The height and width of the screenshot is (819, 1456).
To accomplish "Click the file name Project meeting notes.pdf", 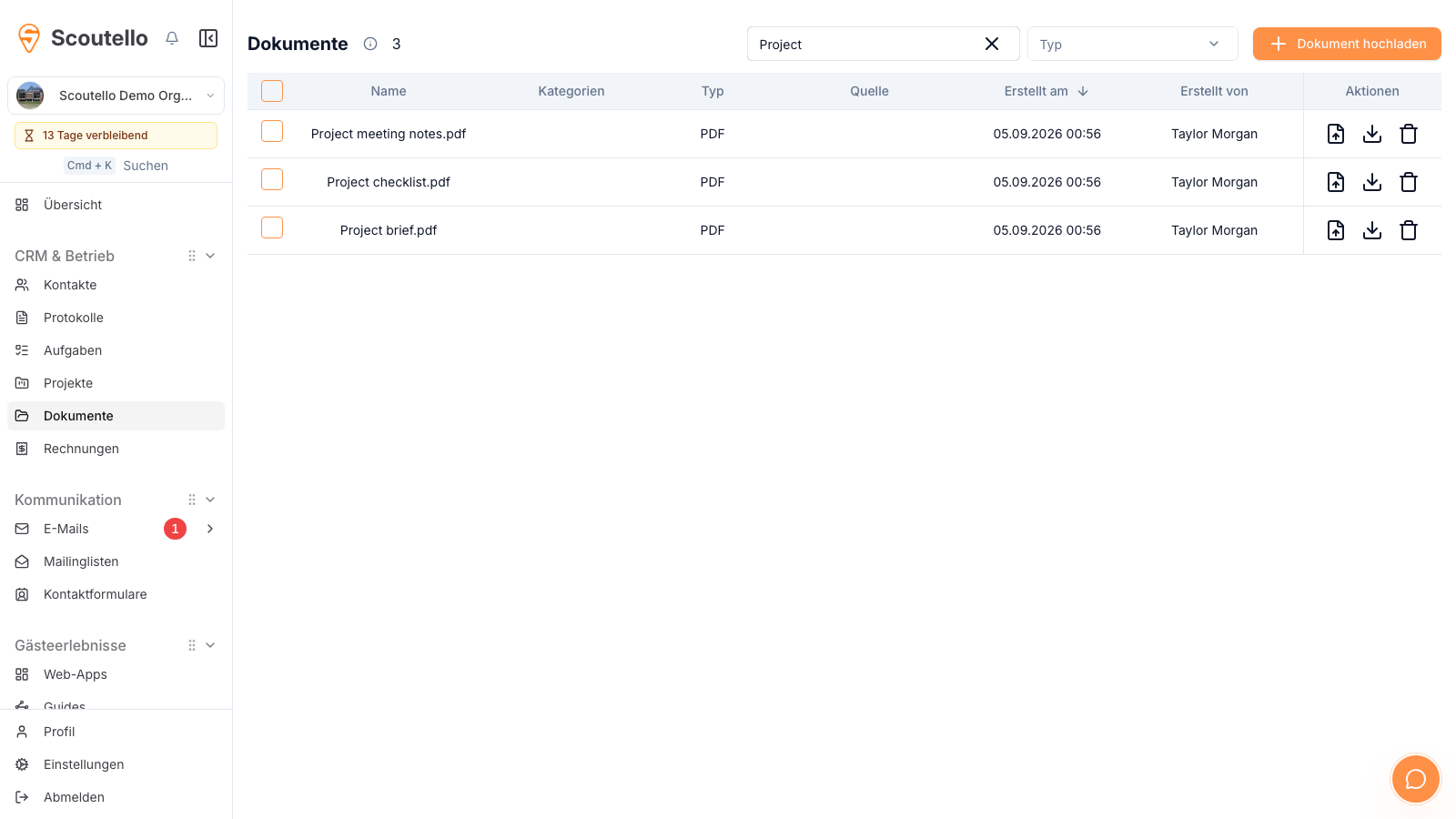I will (x=389, y=134).
